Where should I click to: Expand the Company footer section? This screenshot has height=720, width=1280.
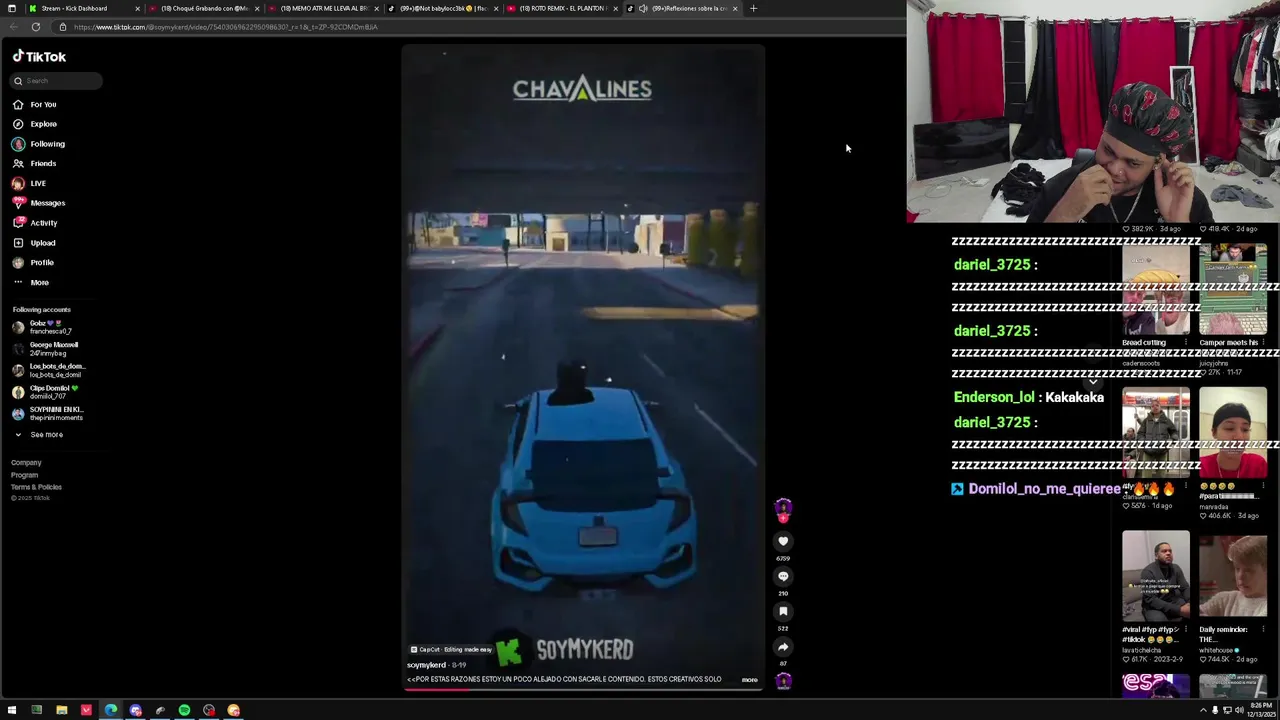pos(26,463)
